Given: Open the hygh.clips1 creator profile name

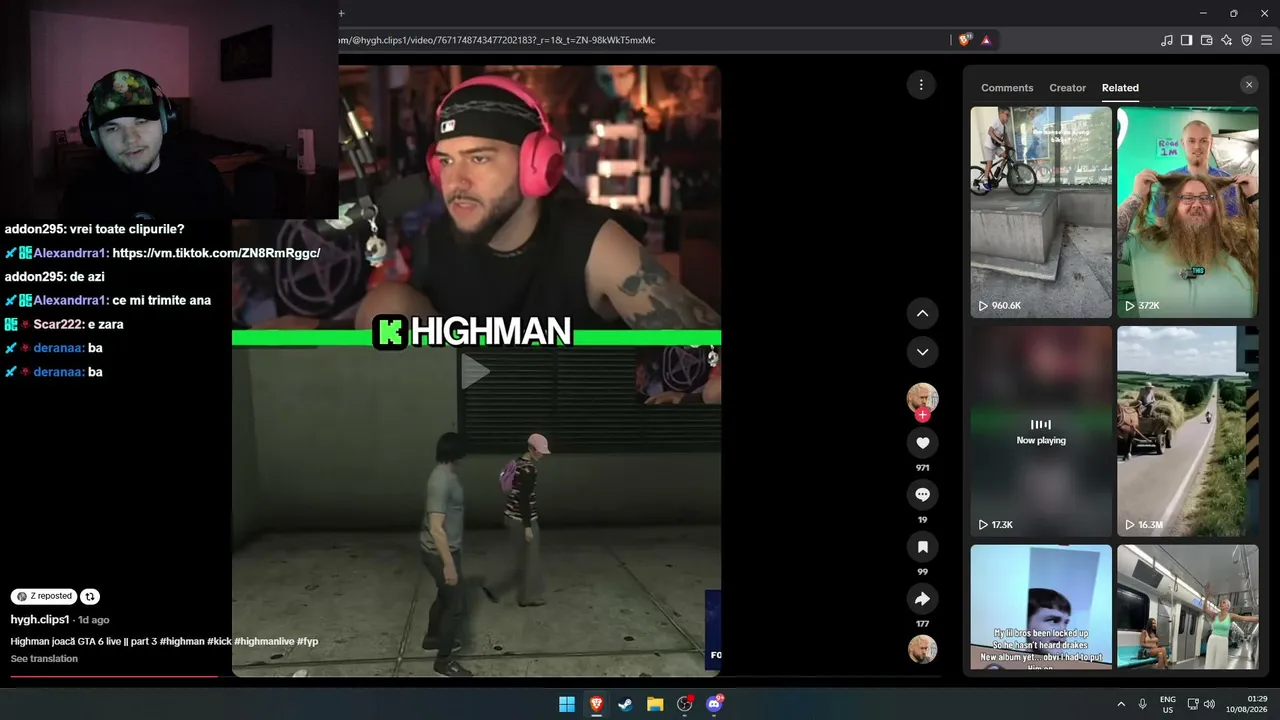Looking at the screenshot, I should [40, 620].
